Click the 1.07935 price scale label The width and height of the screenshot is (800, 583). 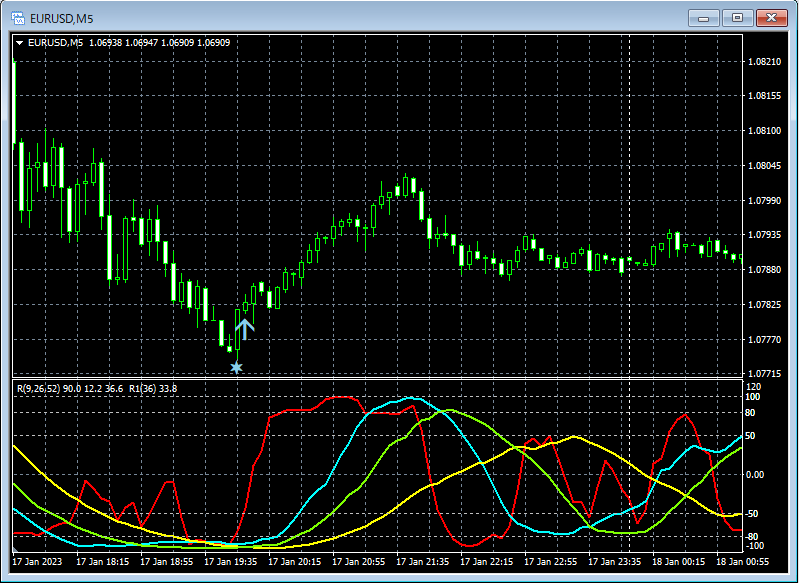click(x=764, y=235)
